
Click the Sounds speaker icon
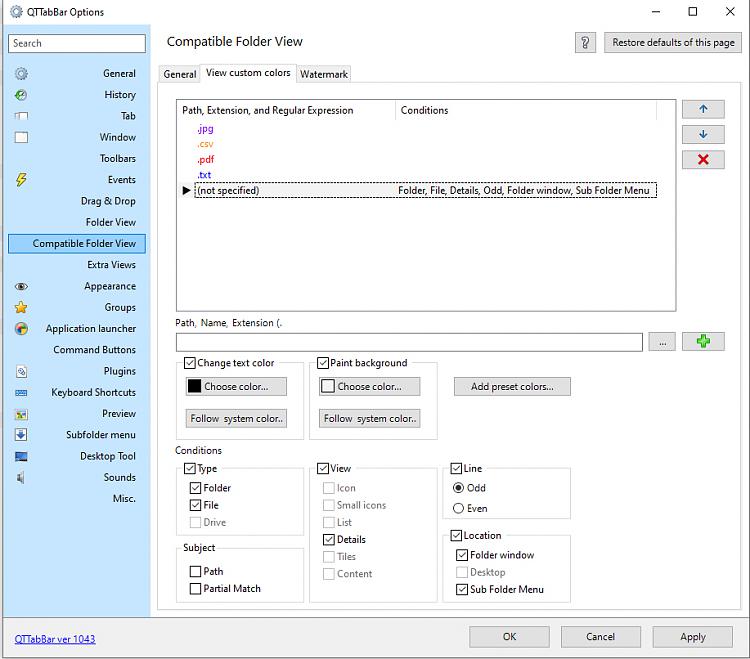pos(21,477)
